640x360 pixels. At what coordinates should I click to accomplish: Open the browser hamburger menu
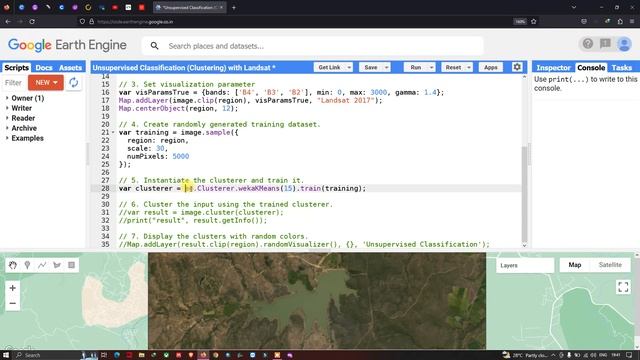(x=632, y=21)
